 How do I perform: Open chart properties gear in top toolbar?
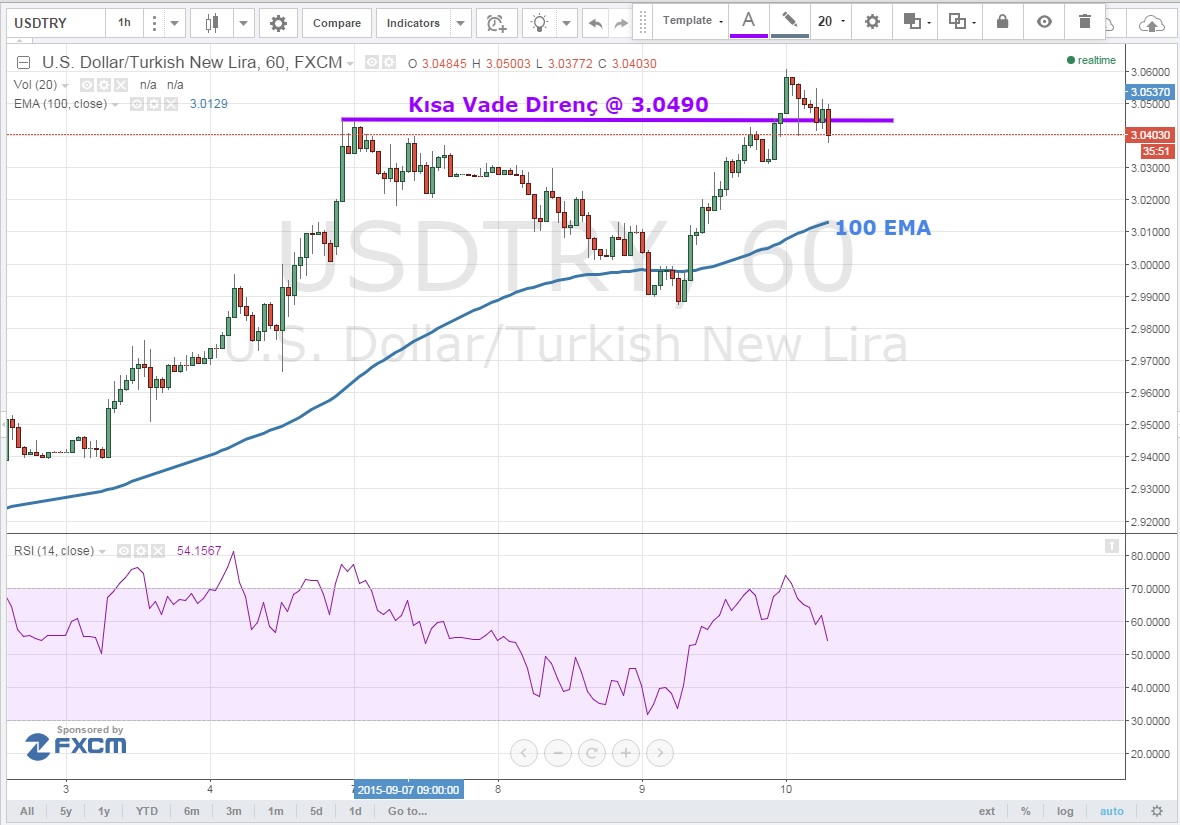(278, 22)
